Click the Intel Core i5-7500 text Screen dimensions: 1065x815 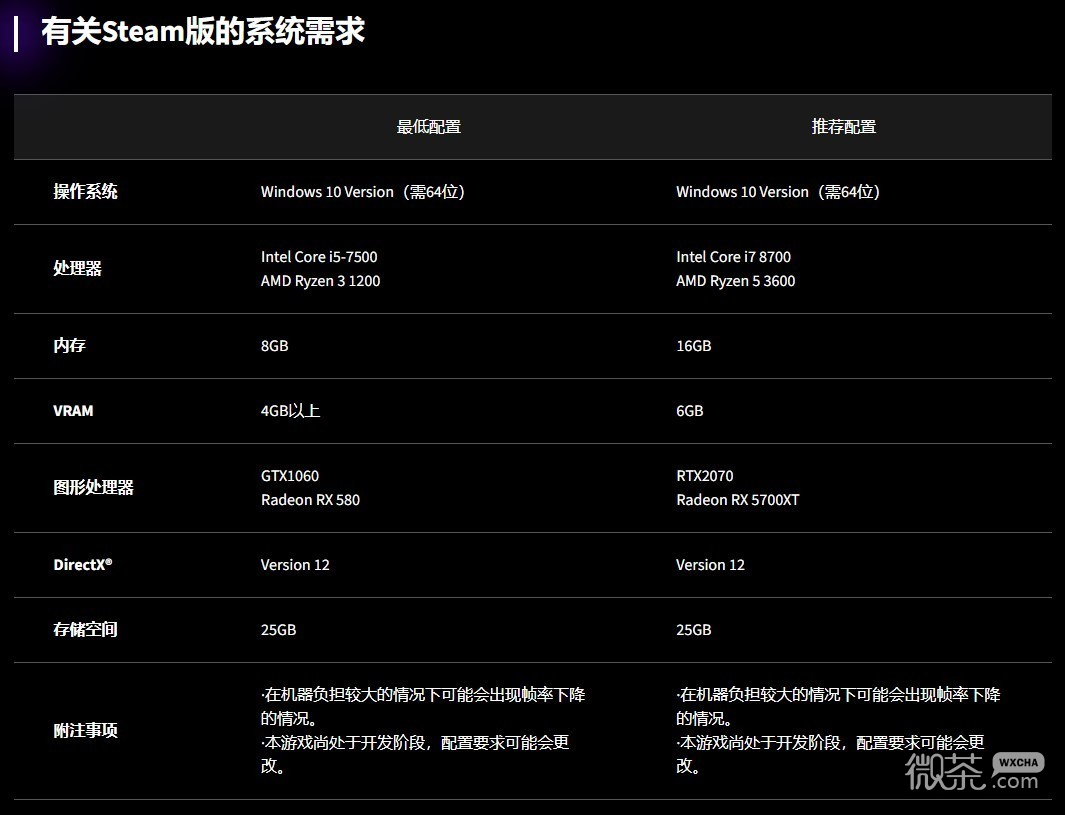319,257
